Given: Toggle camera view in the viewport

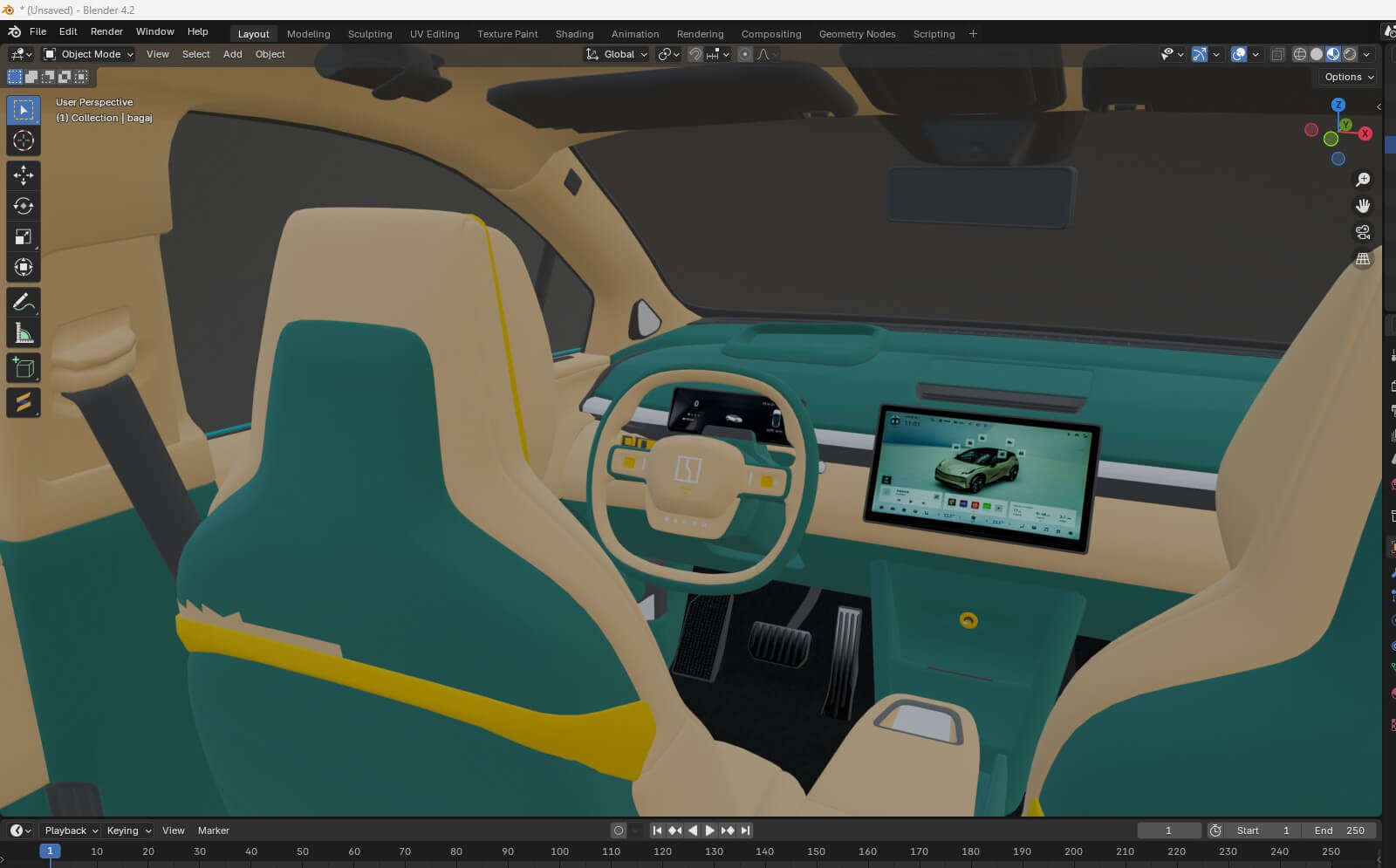Looking at the screenshot, I should (1362, 232).
